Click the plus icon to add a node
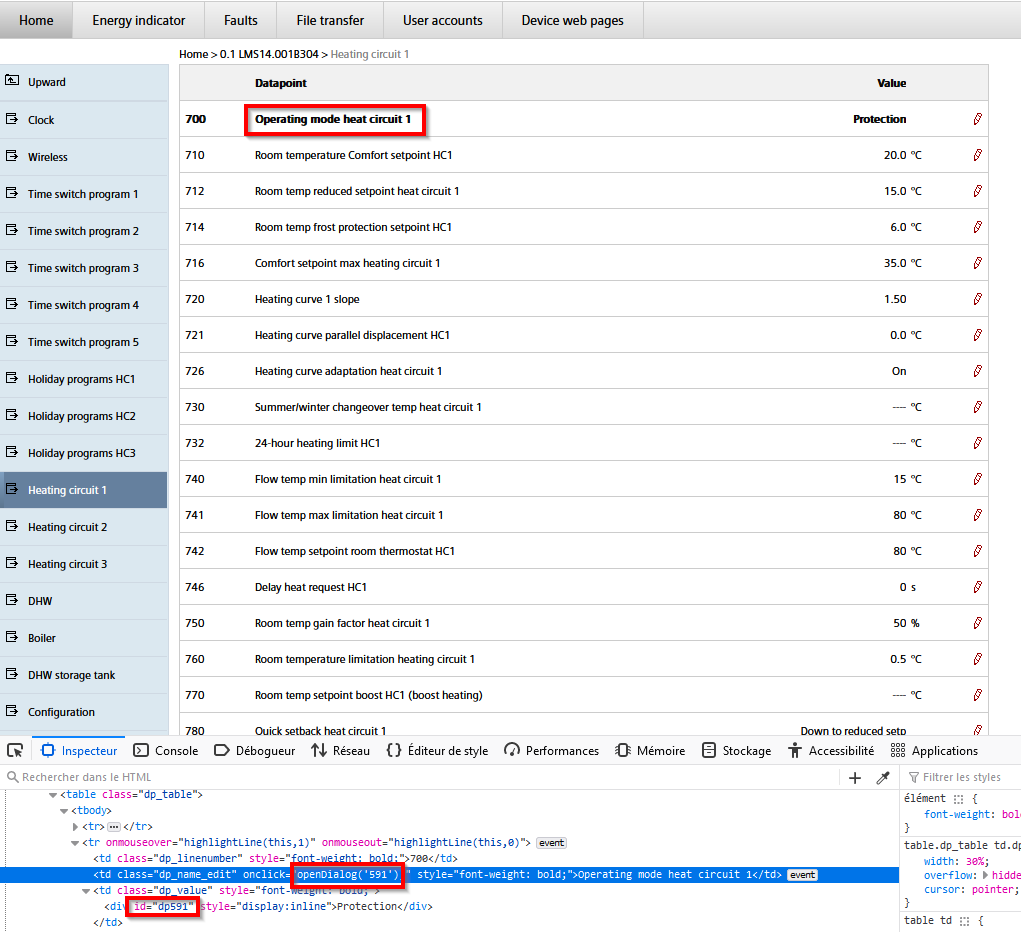Image resolution: width=1021 pixels, height=932 pixels. tap(855, 778)
